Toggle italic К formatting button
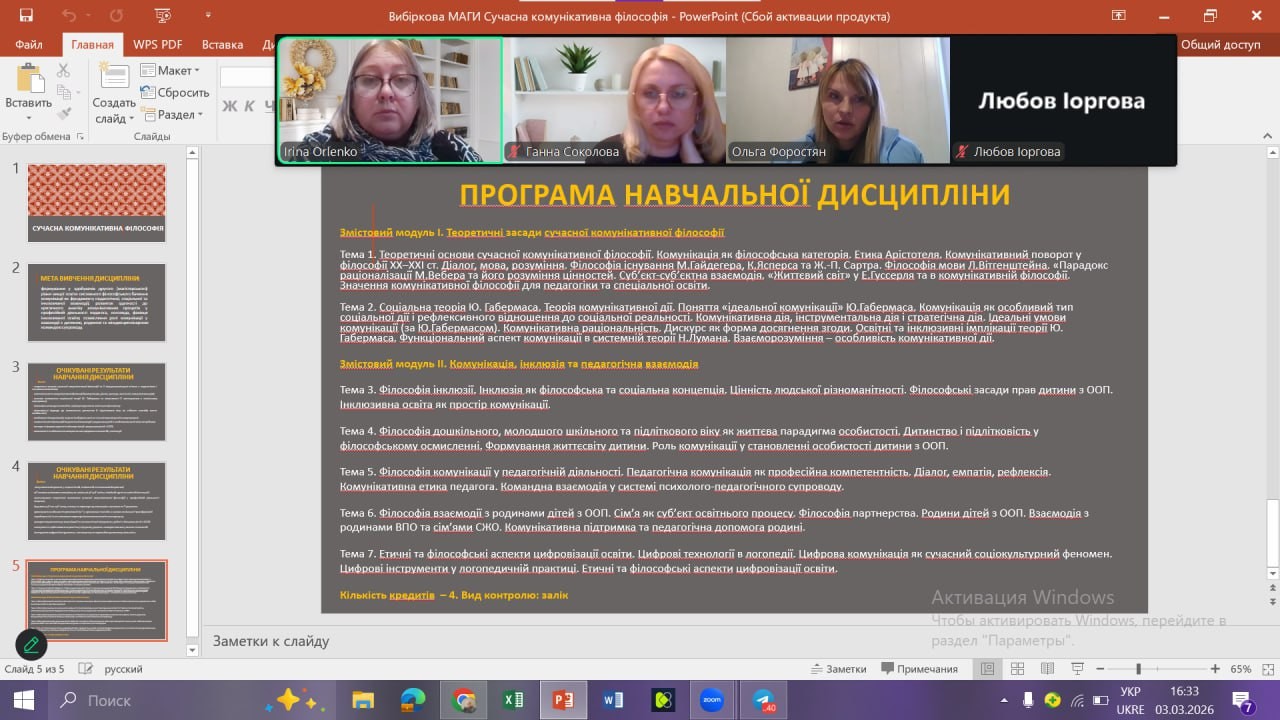The image size is (1280, 720). coord(248,106)
